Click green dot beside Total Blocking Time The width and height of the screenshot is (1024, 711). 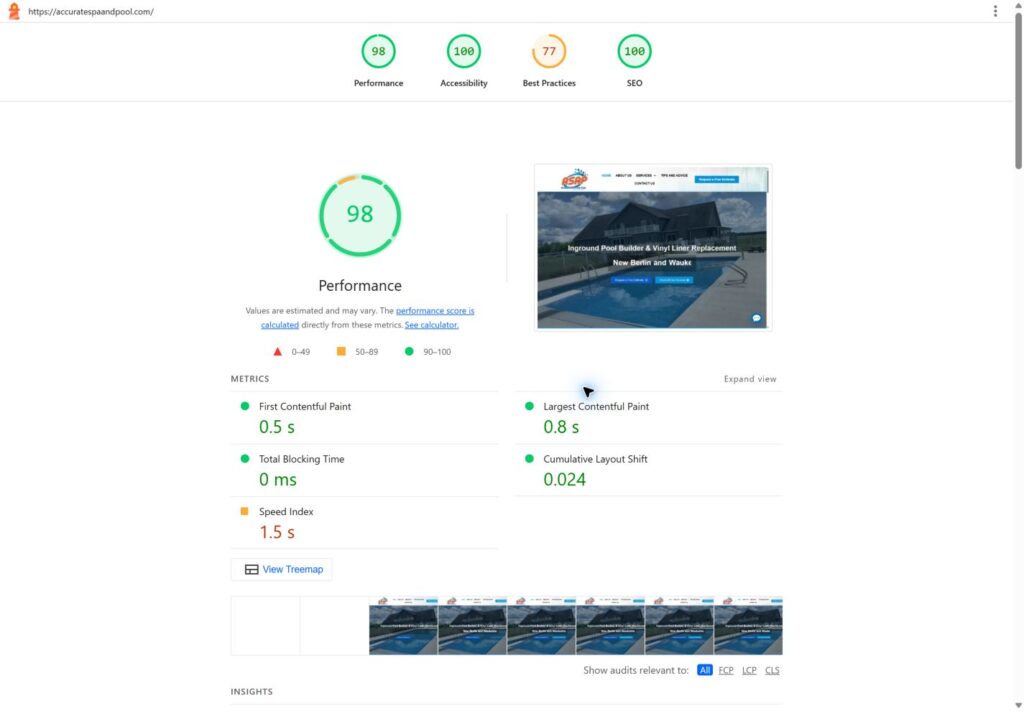[x=245, y=459]
